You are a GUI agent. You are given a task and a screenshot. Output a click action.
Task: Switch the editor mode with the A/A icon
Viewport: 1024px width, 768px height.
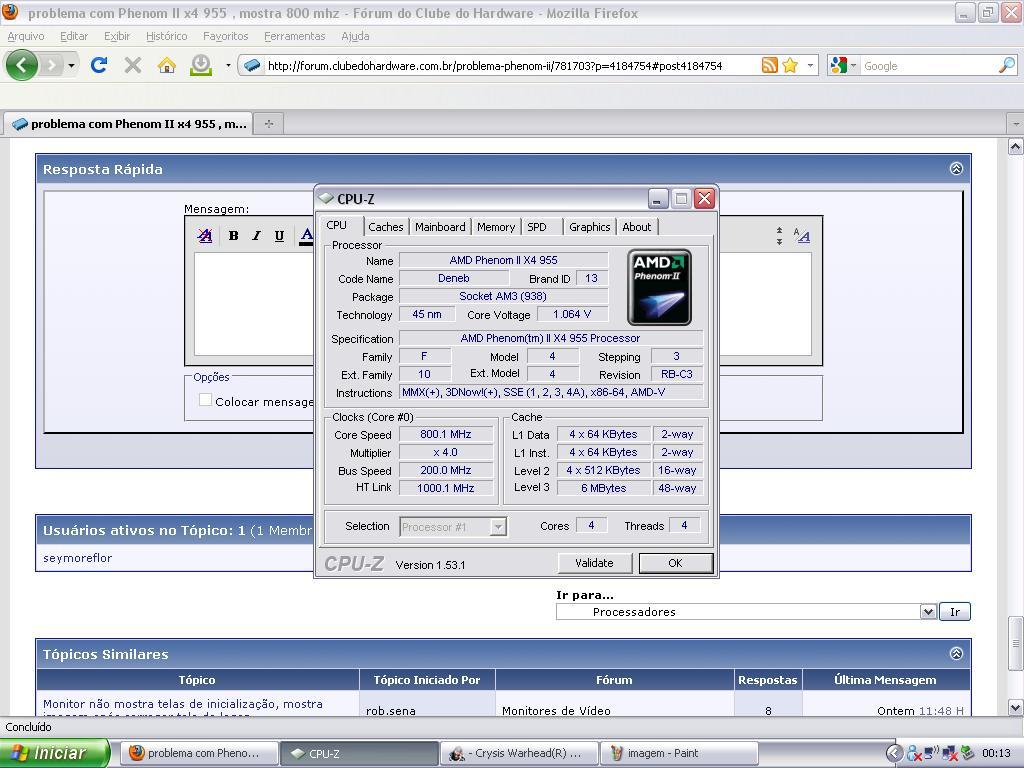coord(801,236)
